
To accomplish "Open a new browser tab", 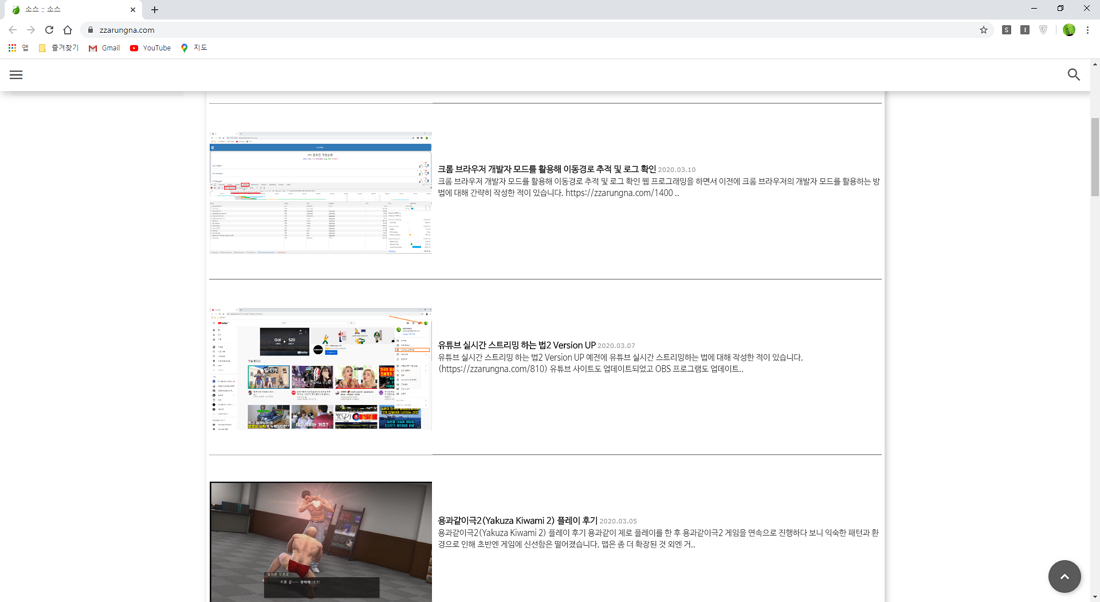I will 154,9.
